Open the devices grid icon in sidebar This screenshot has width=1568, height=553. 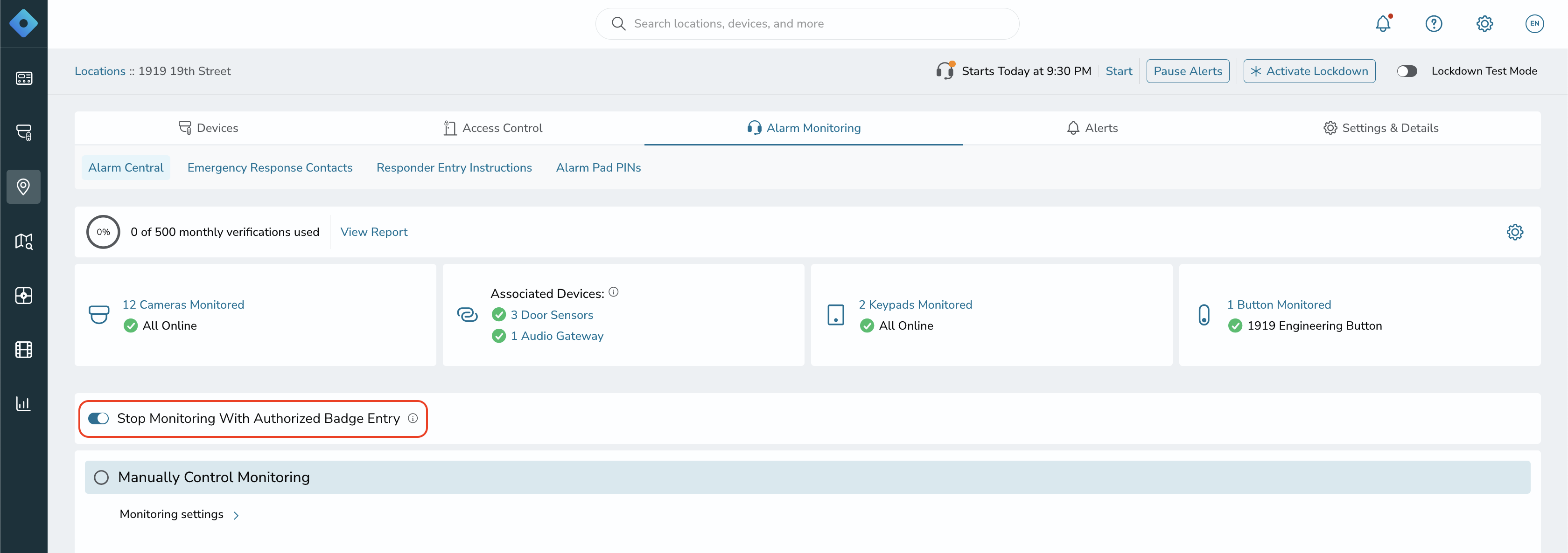tap(24, 78)
